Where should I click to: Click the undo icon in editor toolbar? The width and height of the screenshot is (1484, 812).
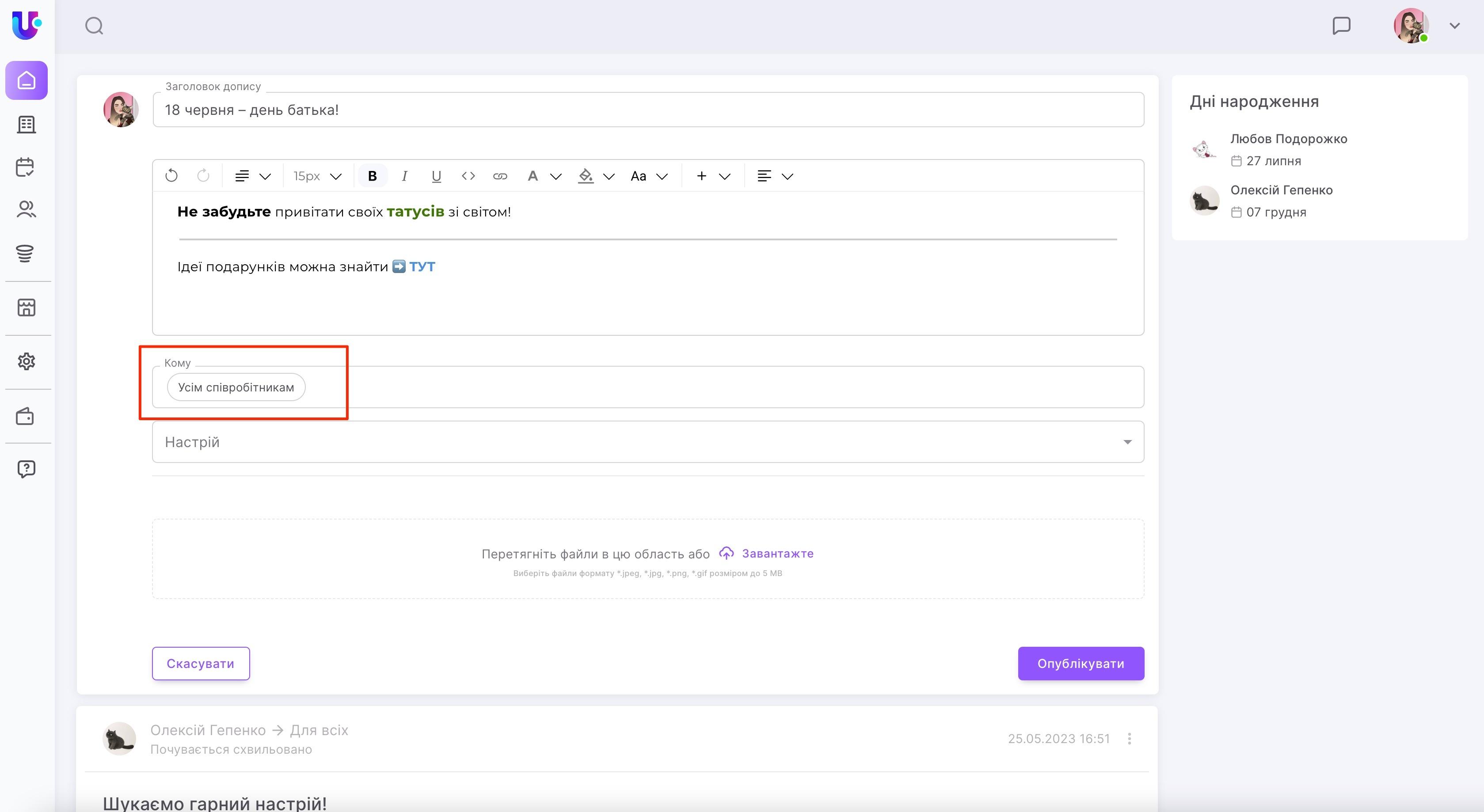click(x=171, y=176)
